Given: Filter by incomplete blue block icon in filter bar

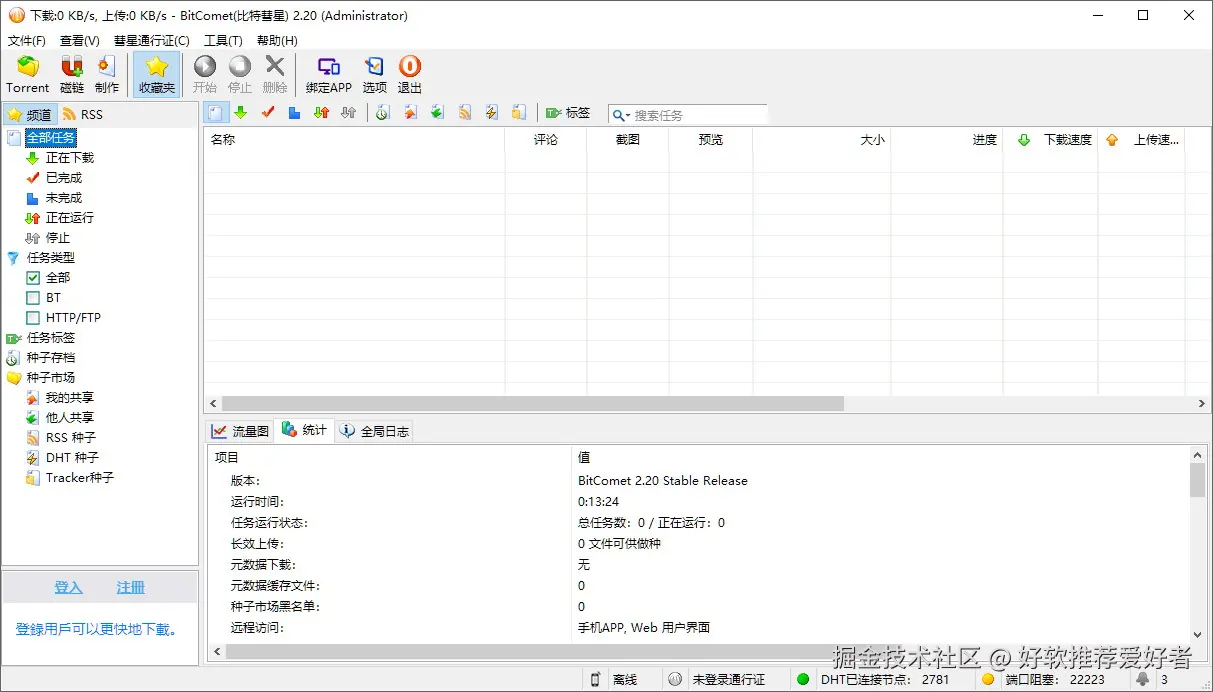Looking at the screenshot, I should point(294,113).
